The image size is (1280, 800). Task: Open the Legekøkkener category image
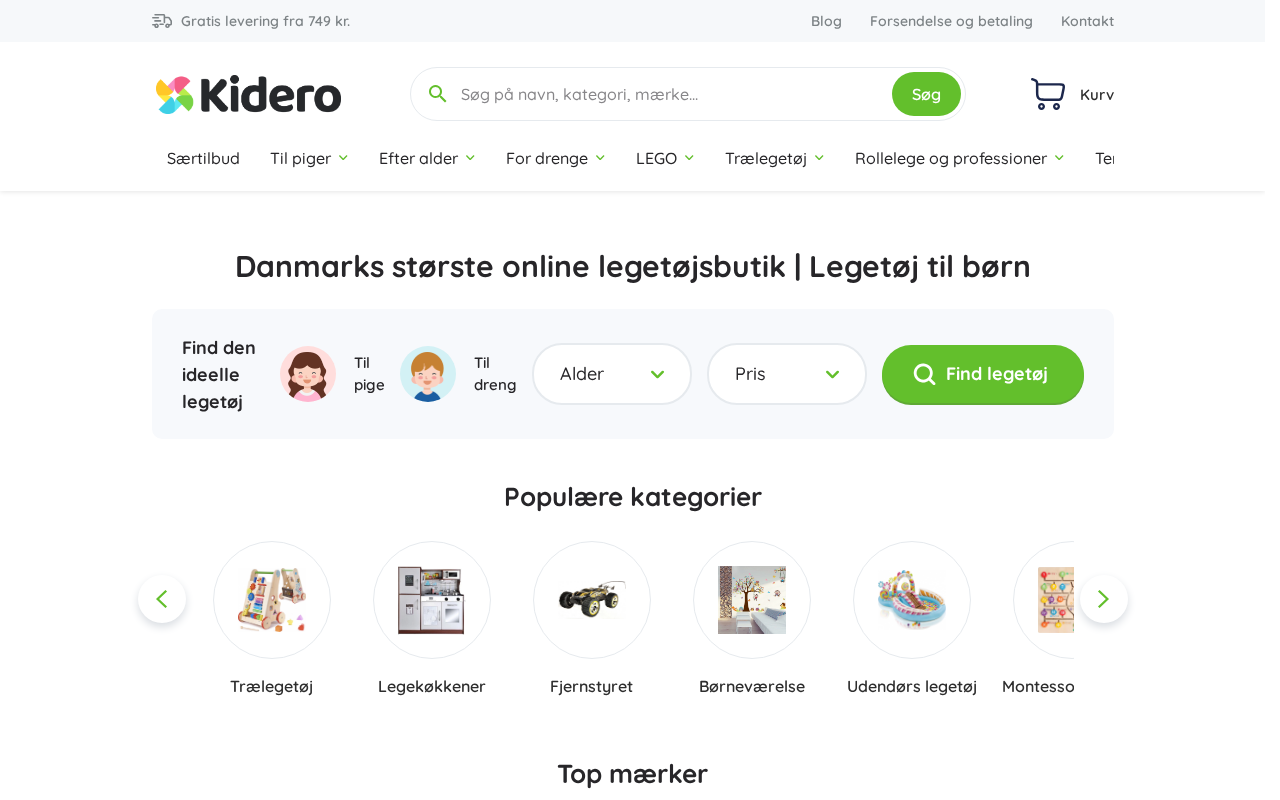pos(432,600)
